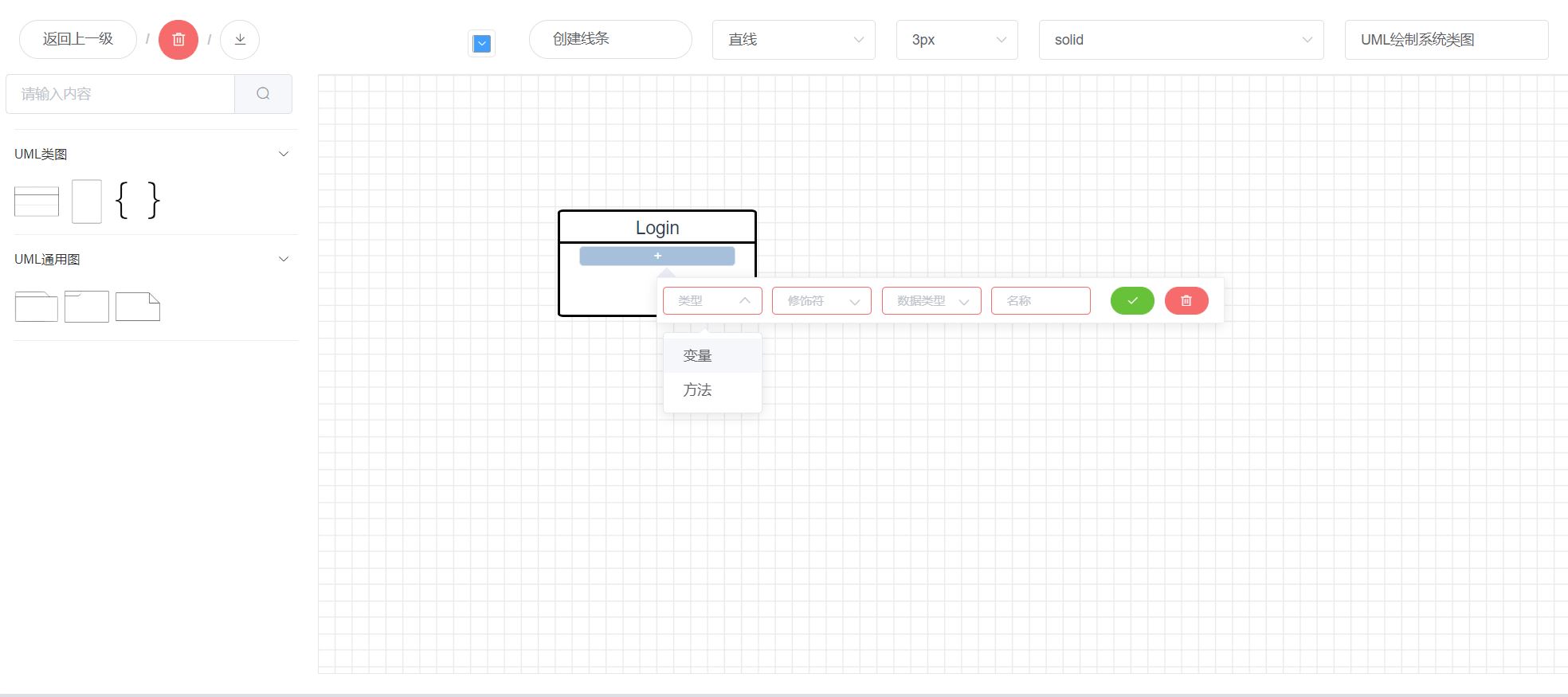Screen dimensions: 1568x697
Task: Click the 创建线条 button
Action: [x=610, y=39]
